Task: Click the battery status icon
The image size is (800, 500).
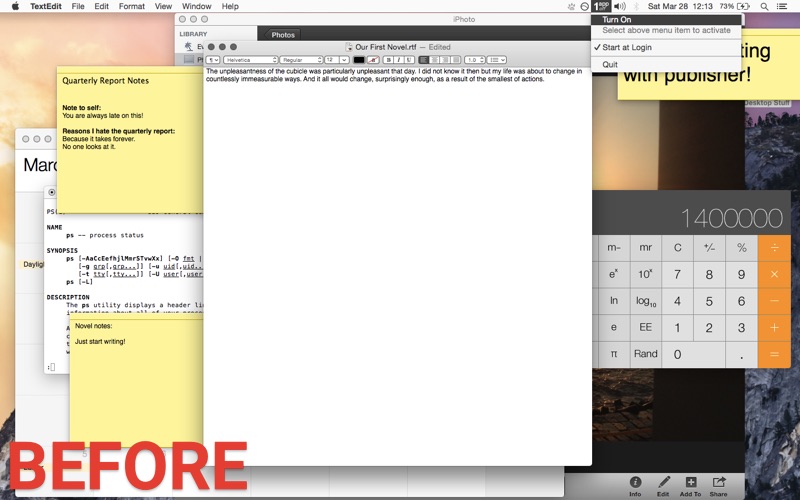Action: click(743, 6)
